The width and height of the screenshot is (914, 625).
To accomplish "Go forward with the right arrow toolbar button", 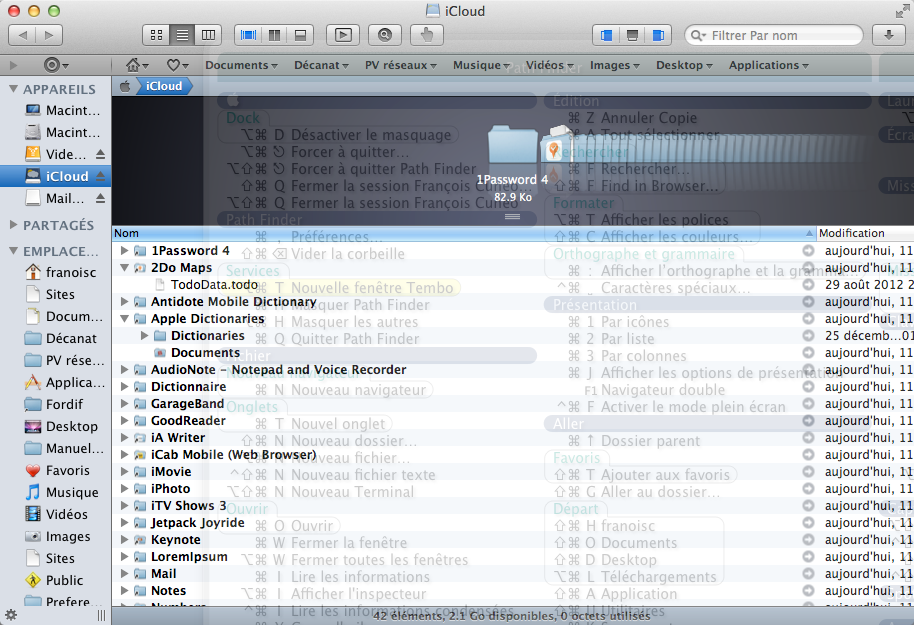I will (49, 36).
